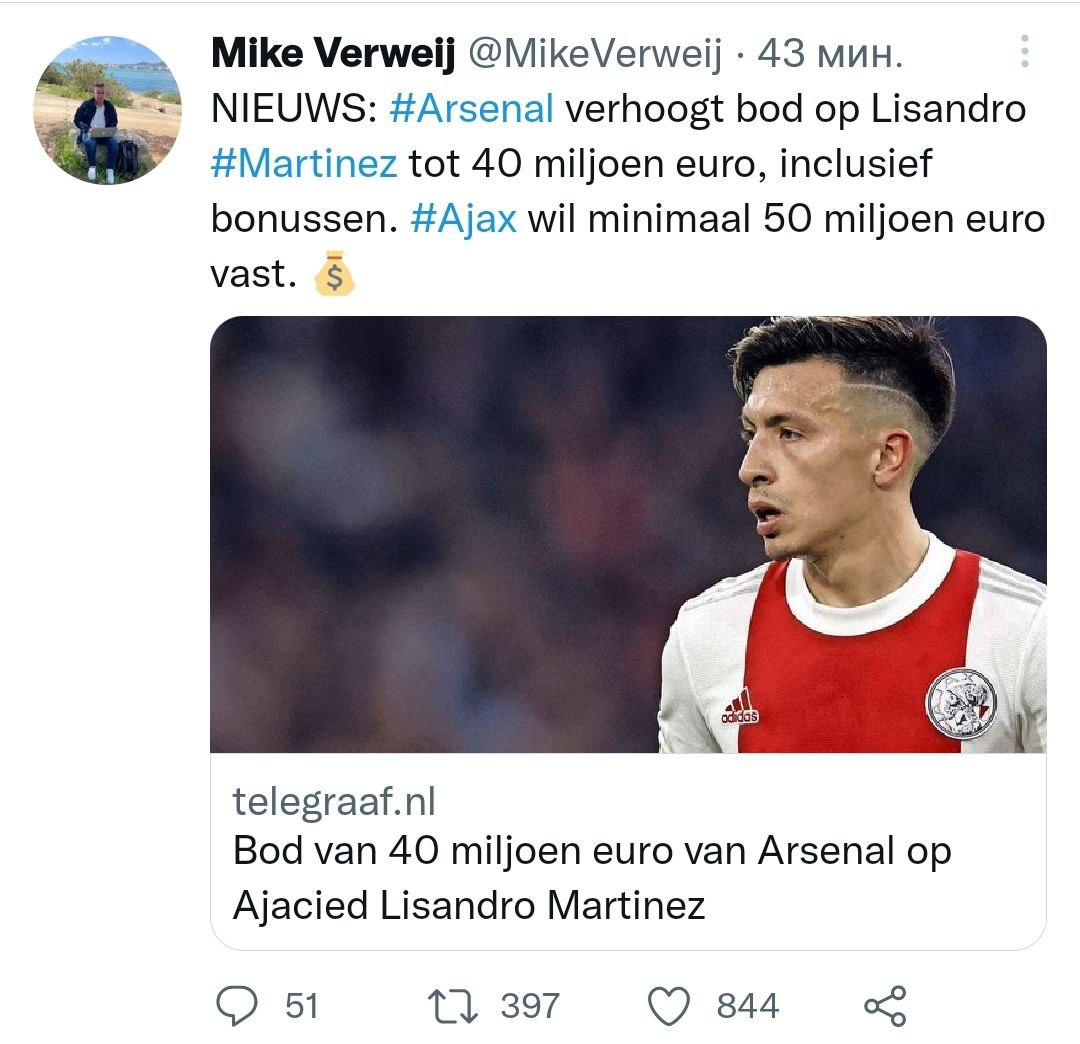
Task: Click the 397 retweets count
Action: pyautogui.click(x=530, y=1005)
